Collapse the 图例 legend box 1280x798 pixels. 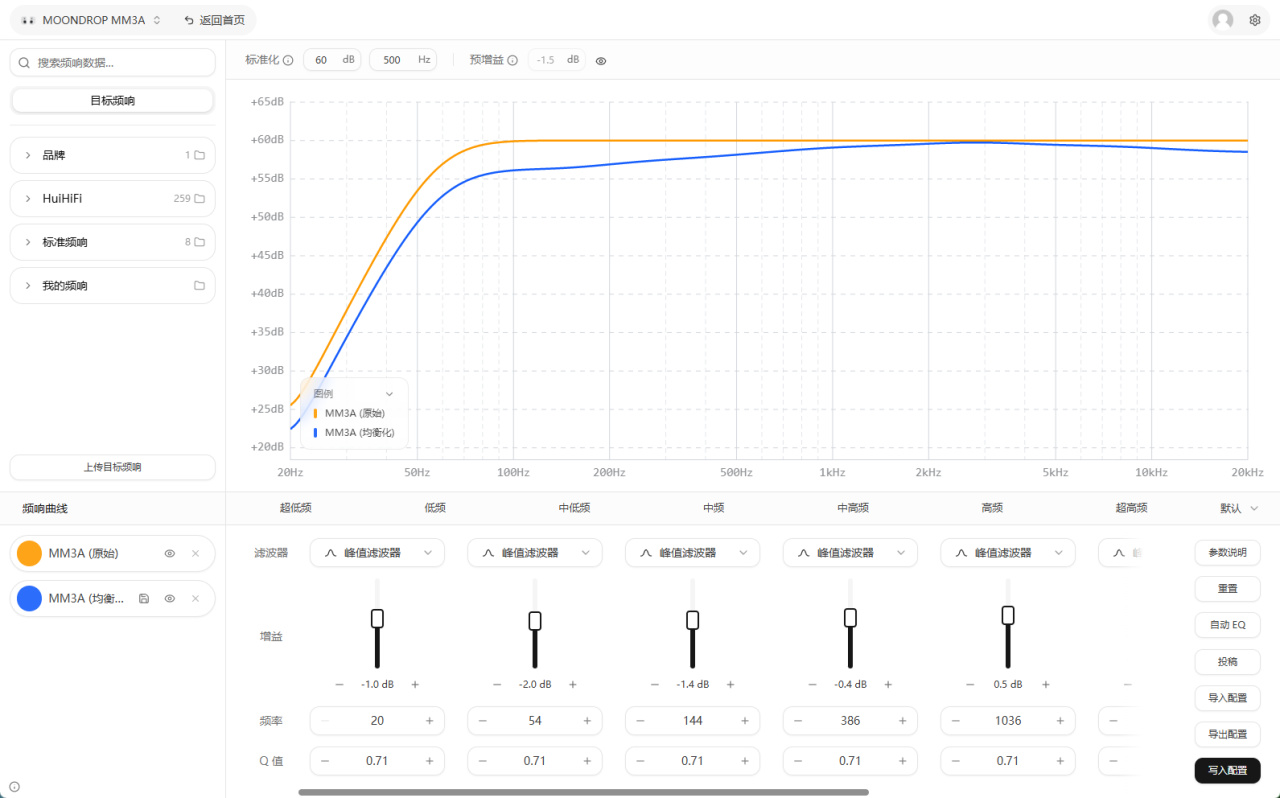point(390,394)
